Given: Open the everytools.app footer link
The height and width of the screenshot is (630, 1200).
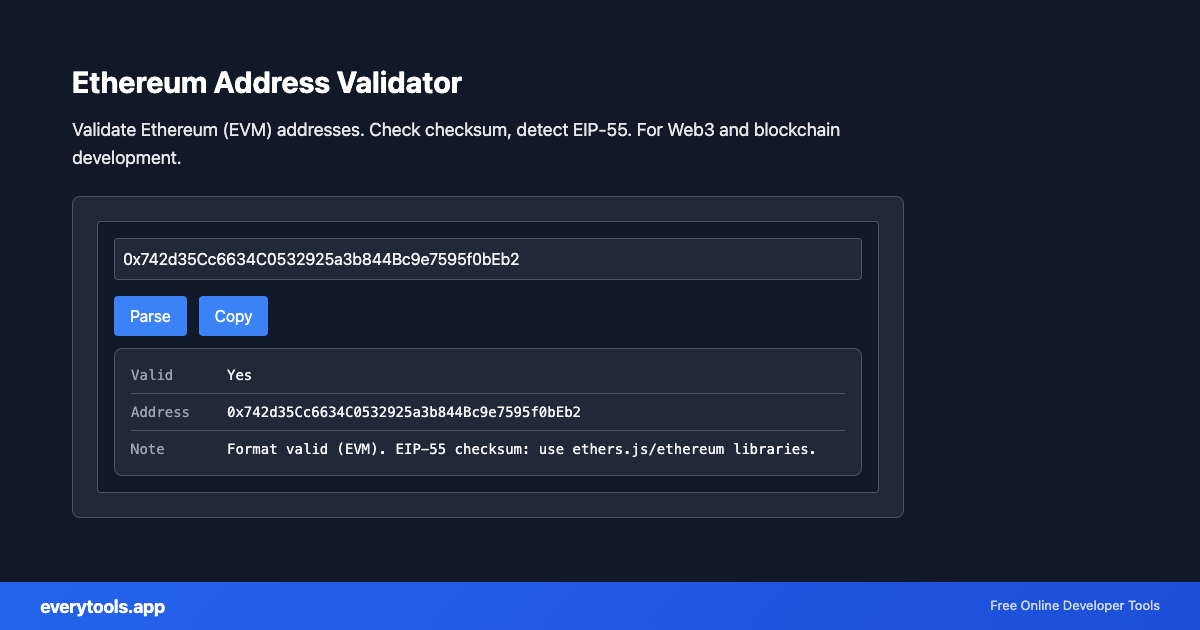Looking at the screenshot, I should (x=102, y=606).
